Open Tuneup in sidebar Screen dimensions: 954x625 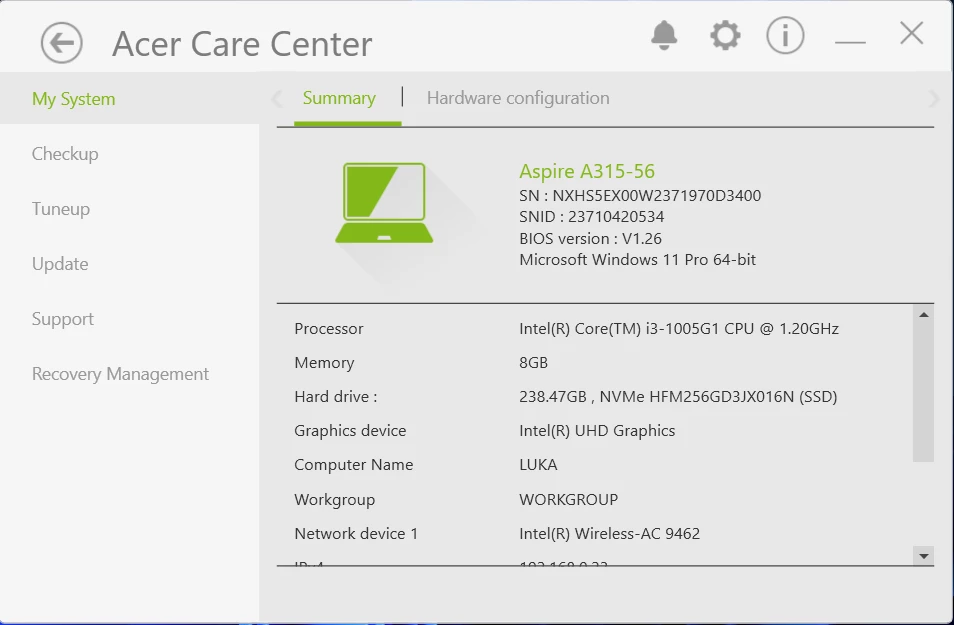click(x=61, y=209)
